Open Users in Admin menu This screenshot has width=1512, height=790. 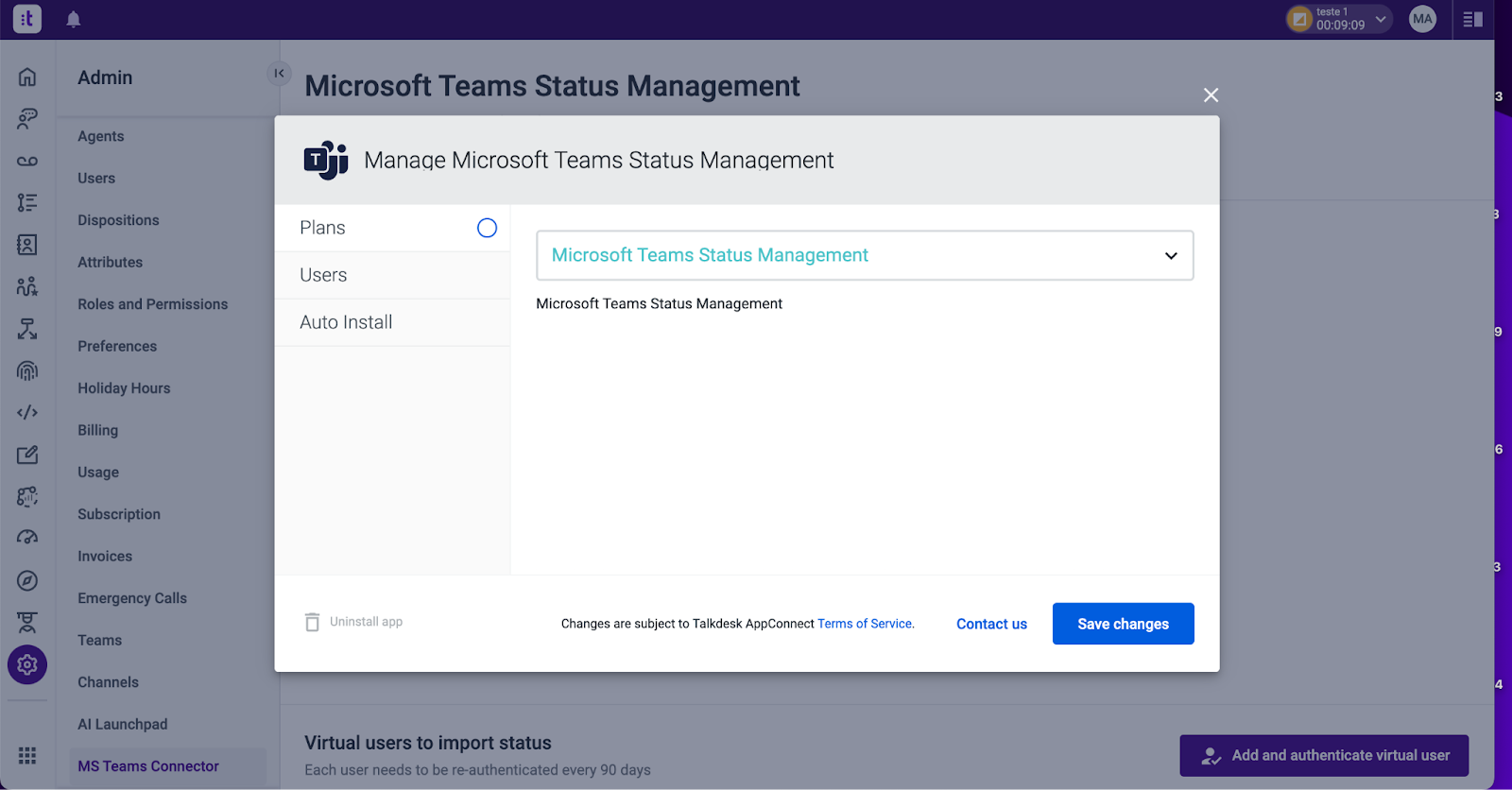[x=96, y=178]
